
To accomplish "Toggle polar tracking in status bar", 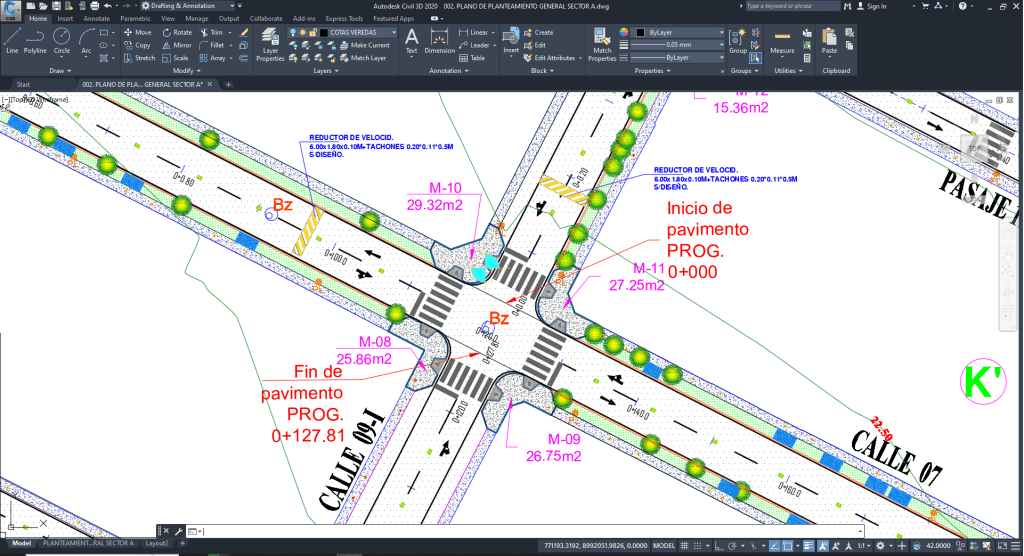I will (732, 546).
